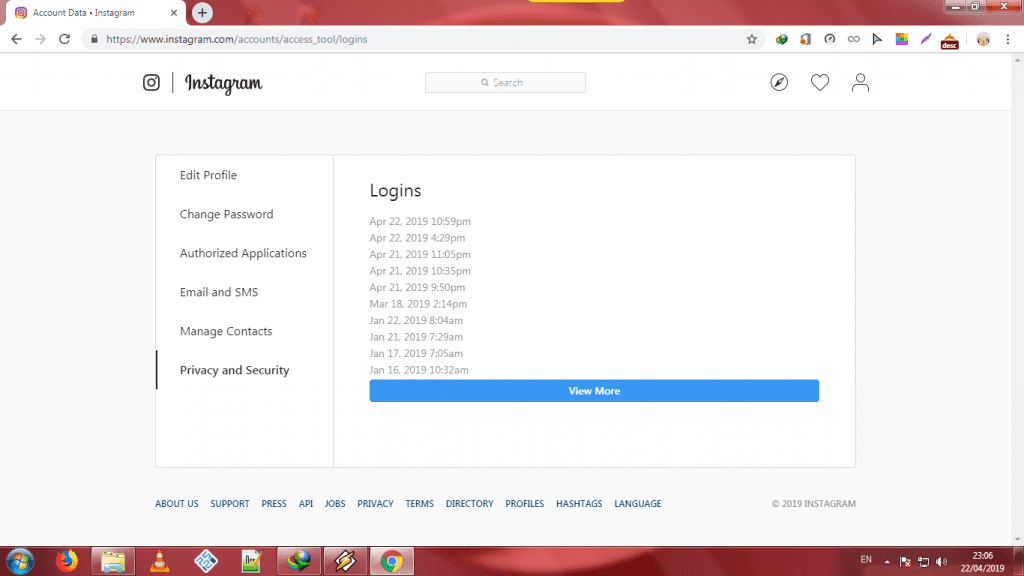
Task: Open the API footer link
Action: tap(306, 504)
